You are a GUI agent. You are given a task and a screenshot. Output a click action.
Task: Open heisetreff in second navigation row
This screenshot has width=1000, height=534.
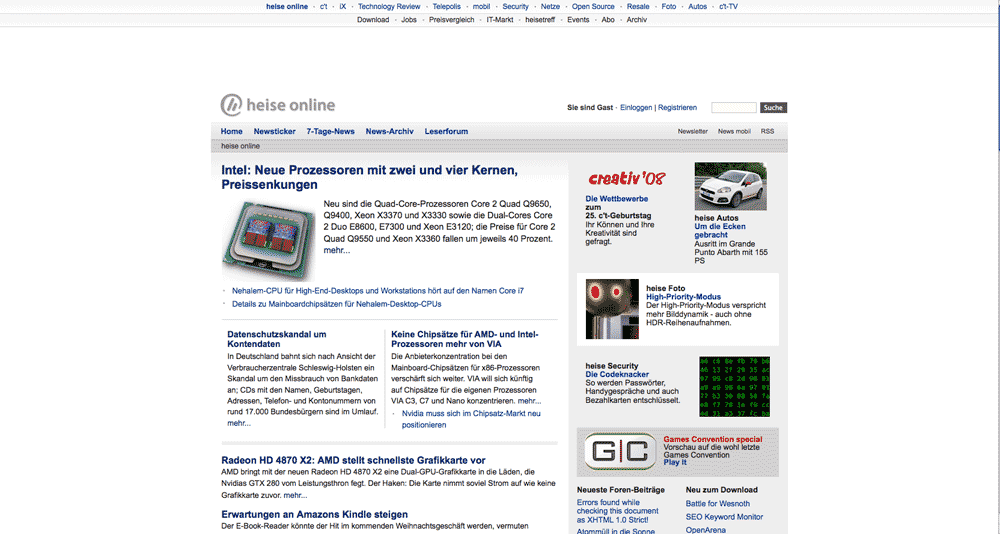(x=540, y=20)
